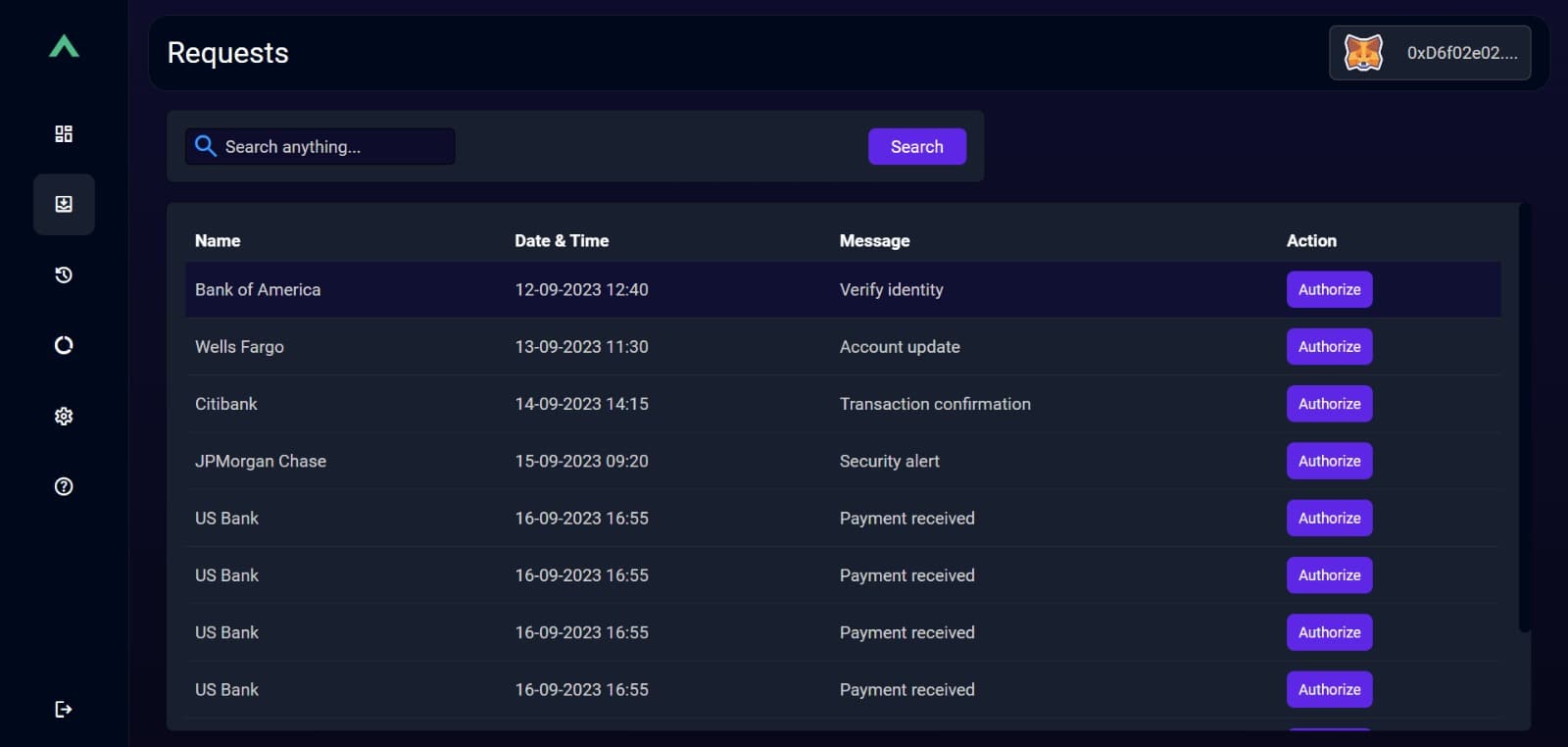Click the Name column header
This screenshot has height=747, width=1568.
click(x=217, y=240)
